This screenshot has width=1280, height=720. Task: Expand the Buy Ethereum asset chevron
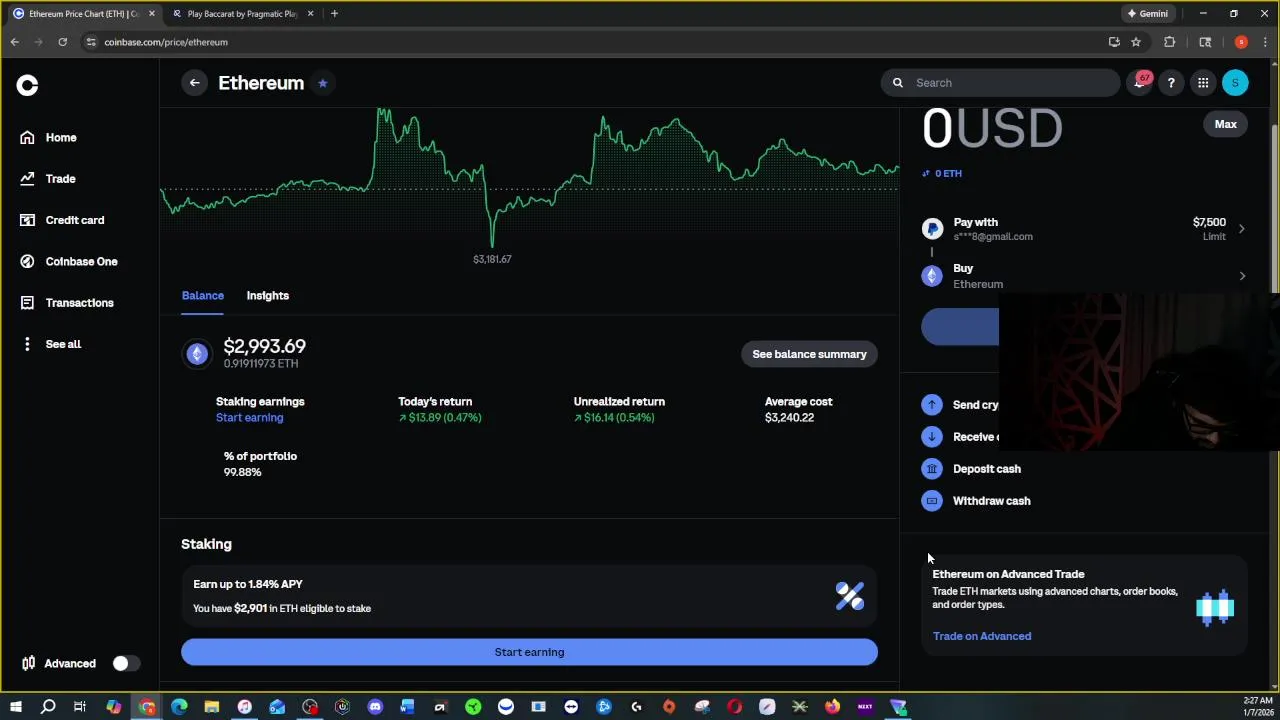click(x=1241, y=276)
